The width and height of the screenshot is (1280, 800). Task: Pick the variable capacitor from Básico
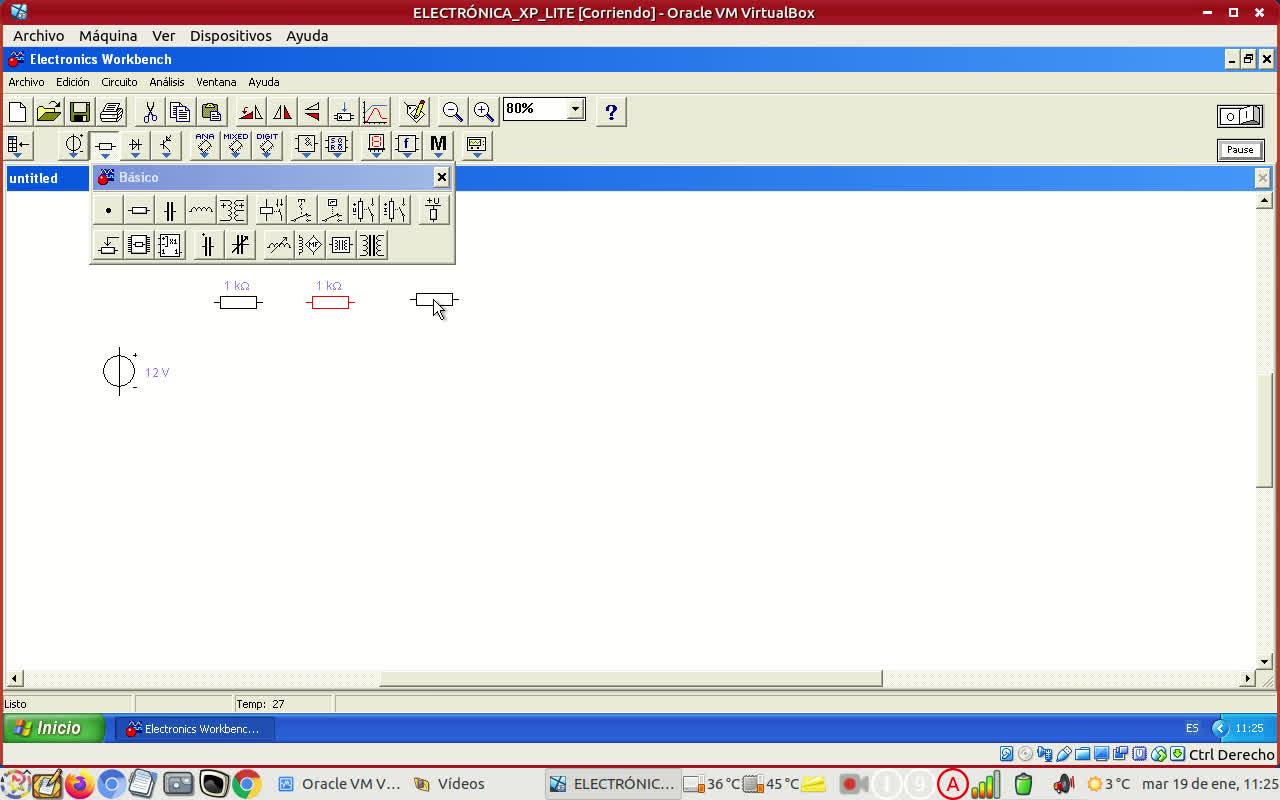(240, 245)
